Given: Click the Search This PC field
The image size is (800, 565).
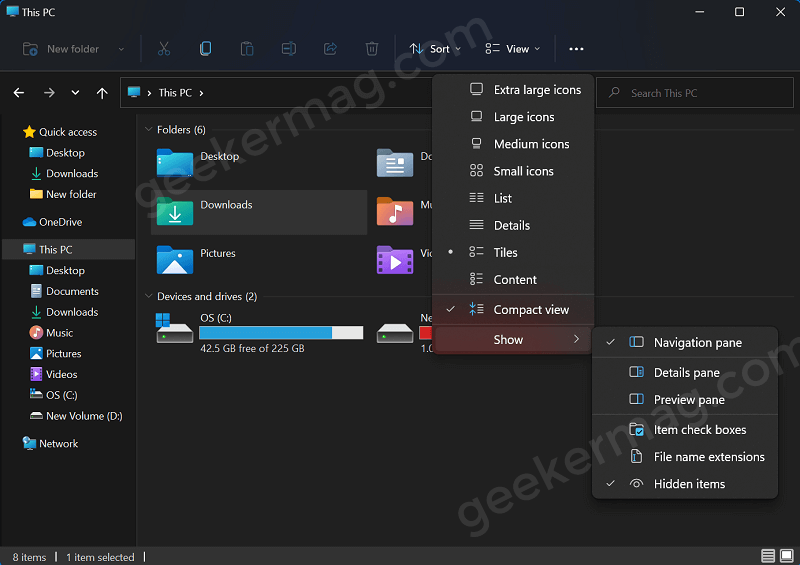Looking at the screenshot, I should [695, 93].
